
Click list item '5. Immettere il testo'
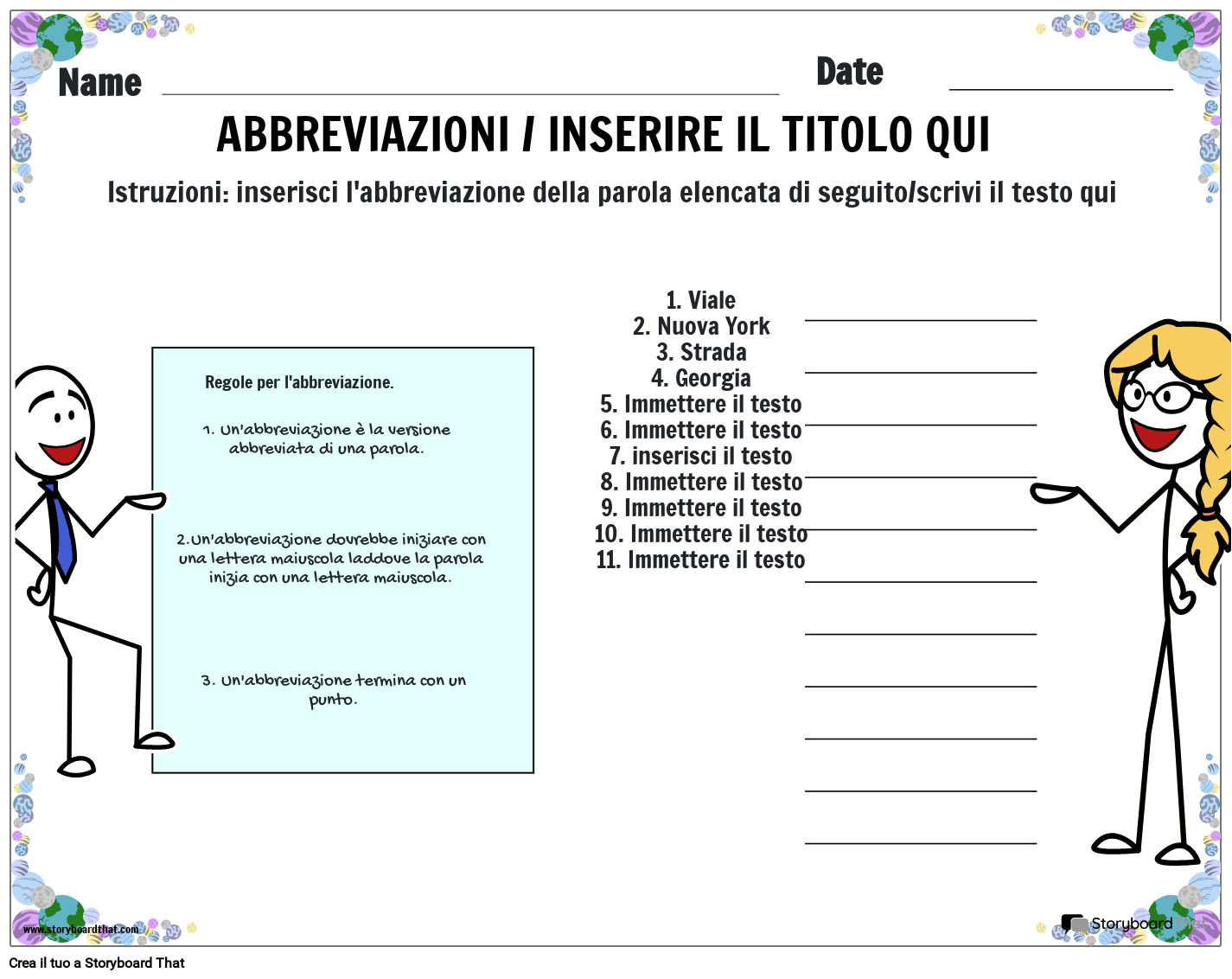(x=701, y=404)
